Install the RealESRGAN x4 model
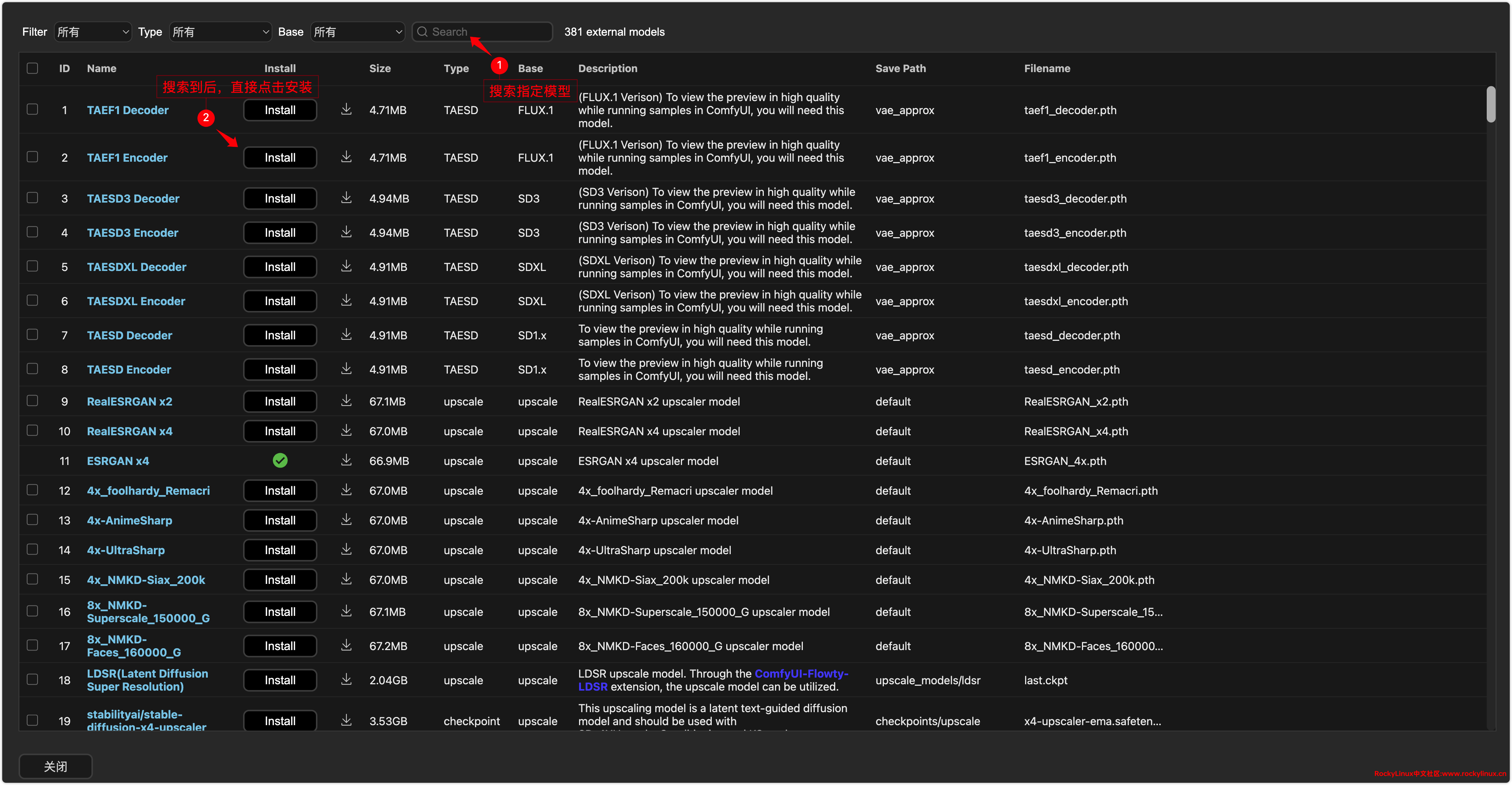This screenshot has height=785, width=1512. (280, 431)
